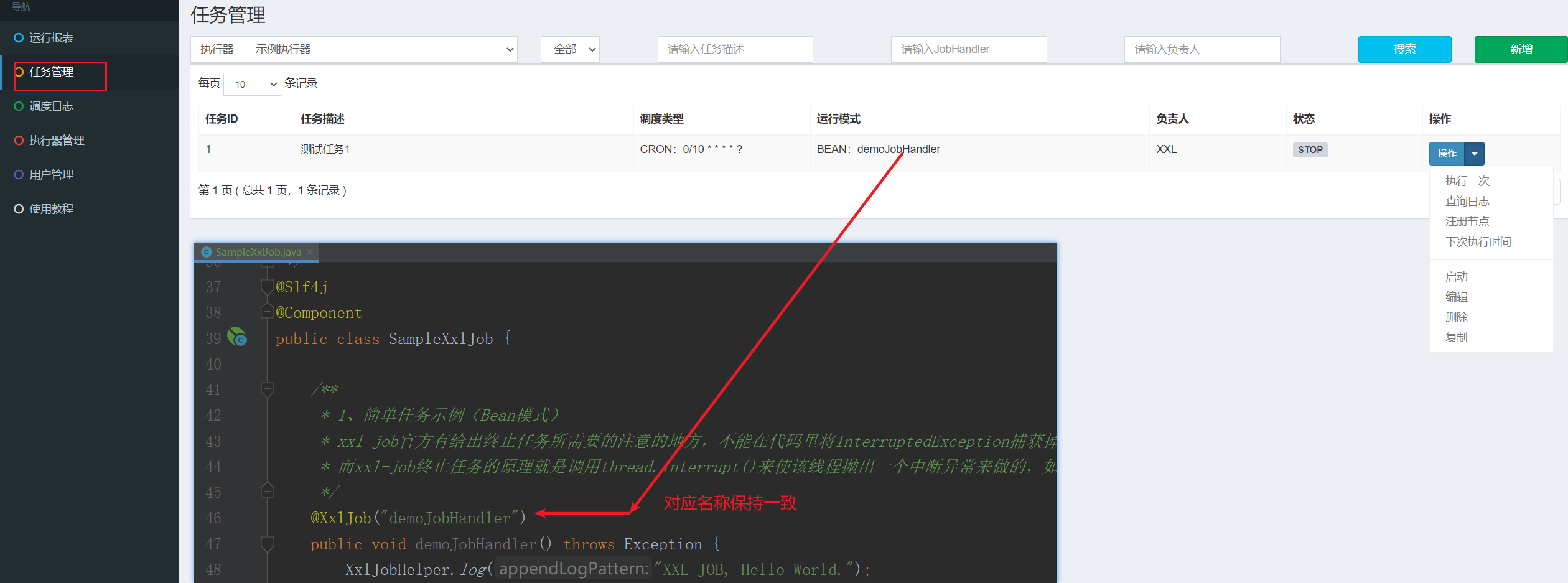Choose 查询日志 in the operations menu

coord(1467,202)
